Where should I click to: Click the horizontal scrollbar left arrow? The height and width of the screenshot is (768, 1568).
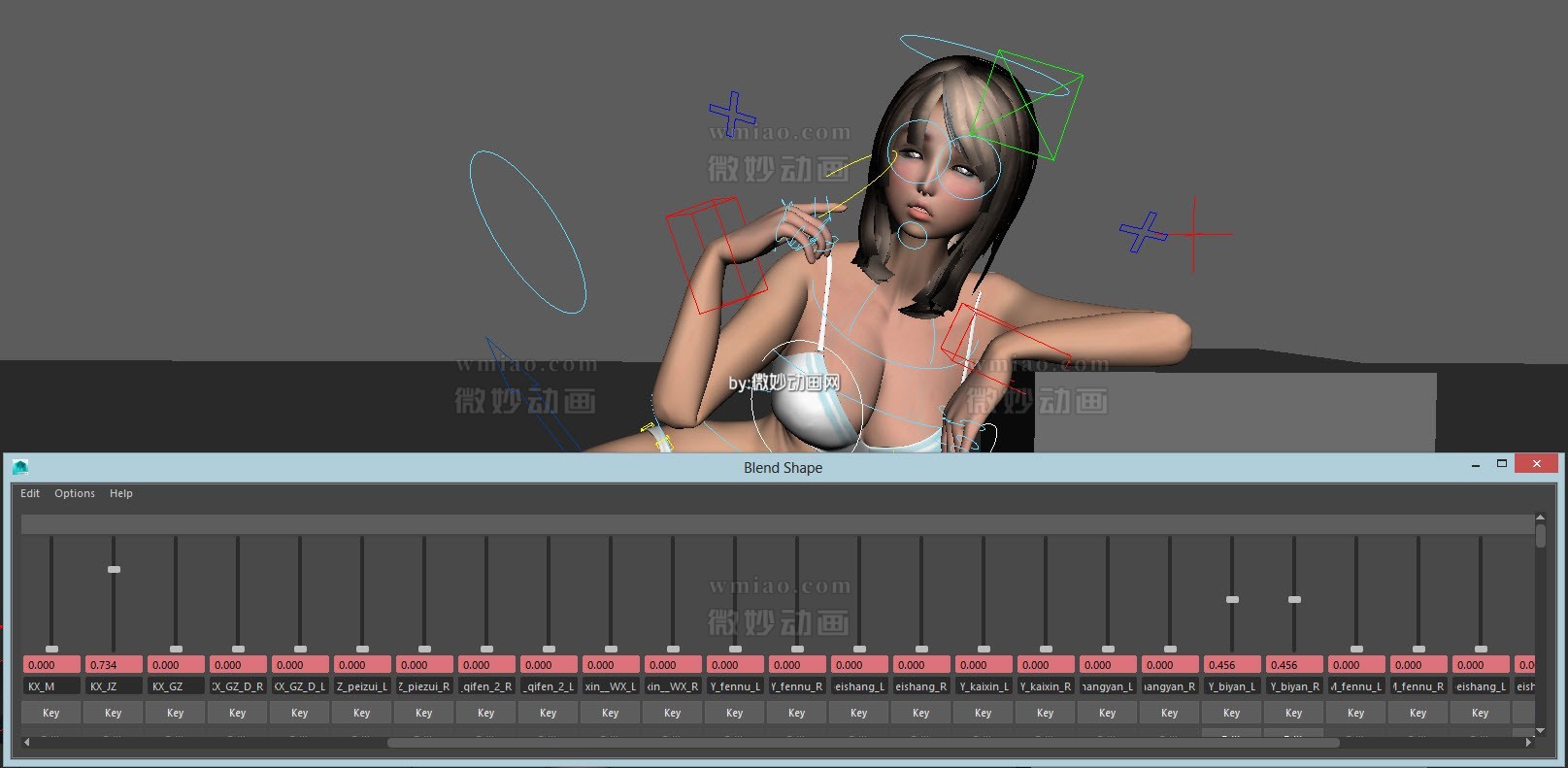[27, 743]
